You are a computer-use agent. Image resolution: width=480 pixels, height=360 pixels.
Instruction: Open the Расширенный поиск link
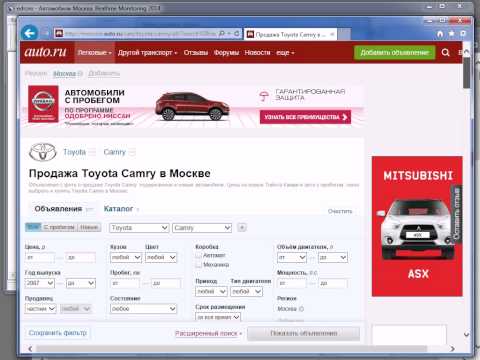pyautogui.click(x=206, y=333)
